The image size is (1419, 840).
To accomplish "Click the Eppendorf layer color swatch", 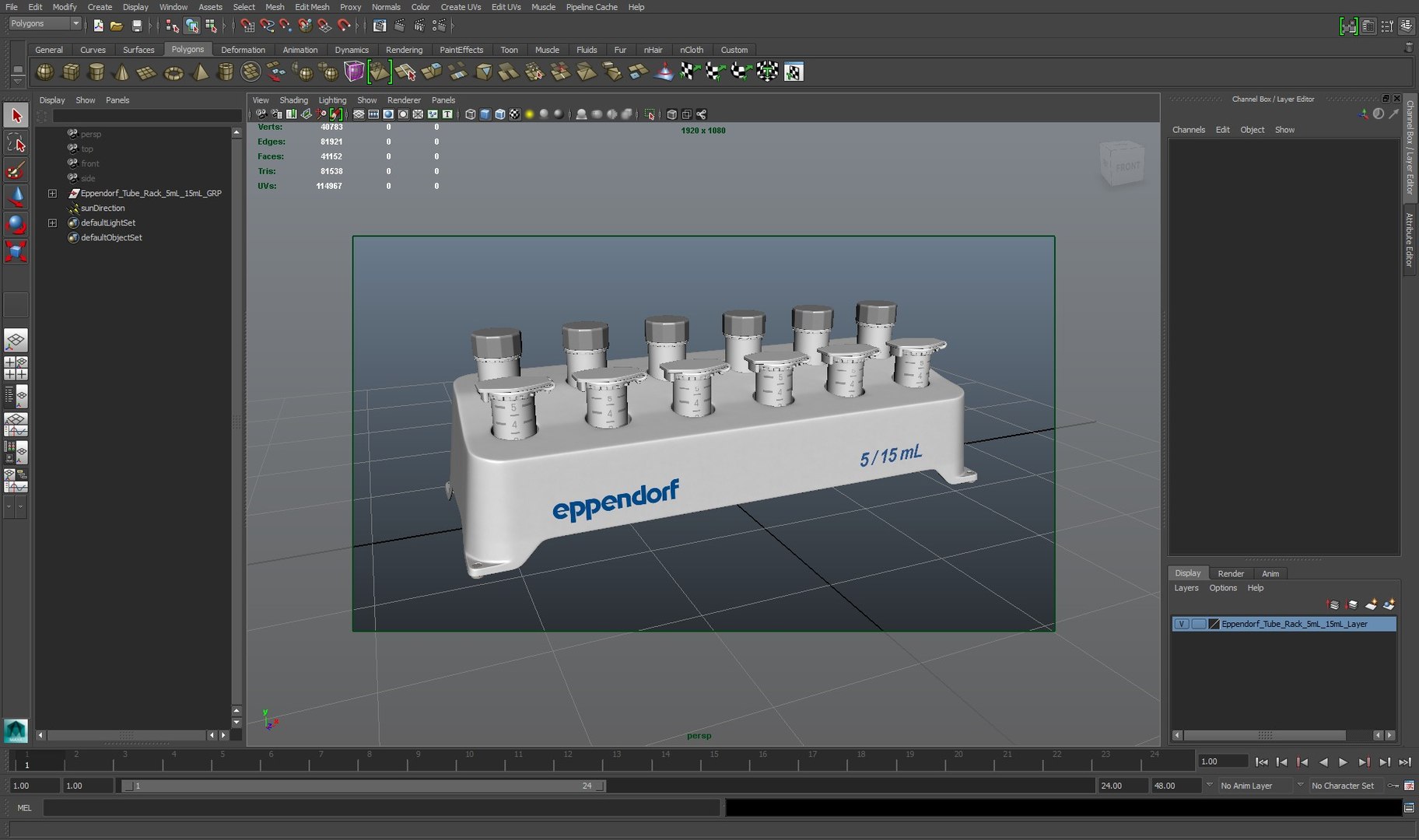I will (x=1214, y=624).
